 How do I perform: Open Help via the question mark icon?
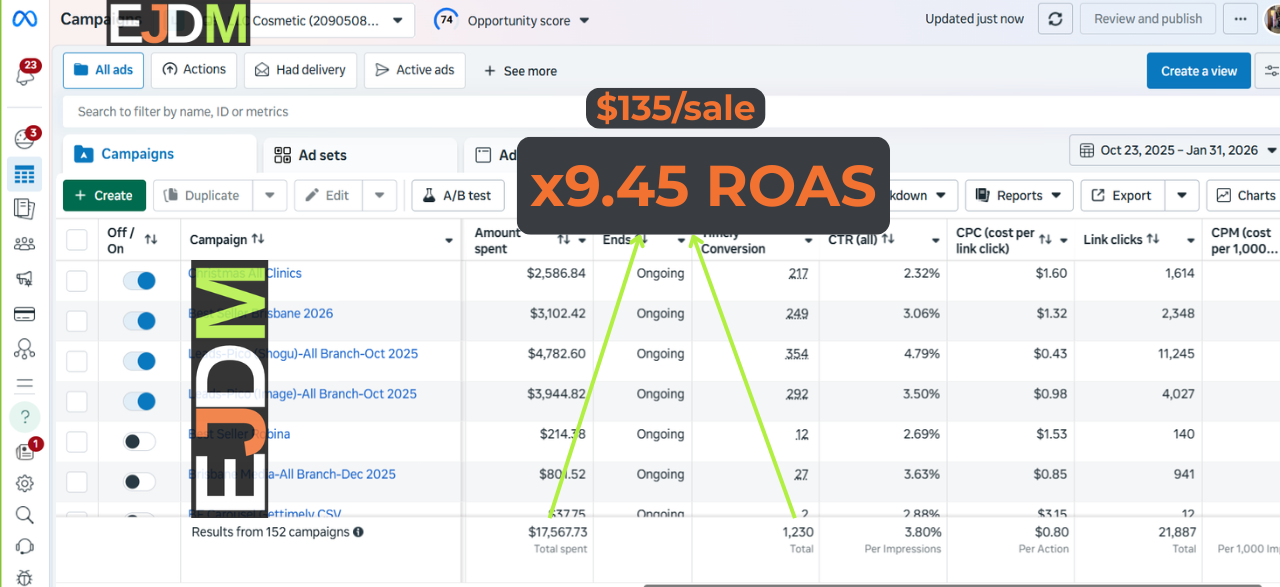click(25, 417)
